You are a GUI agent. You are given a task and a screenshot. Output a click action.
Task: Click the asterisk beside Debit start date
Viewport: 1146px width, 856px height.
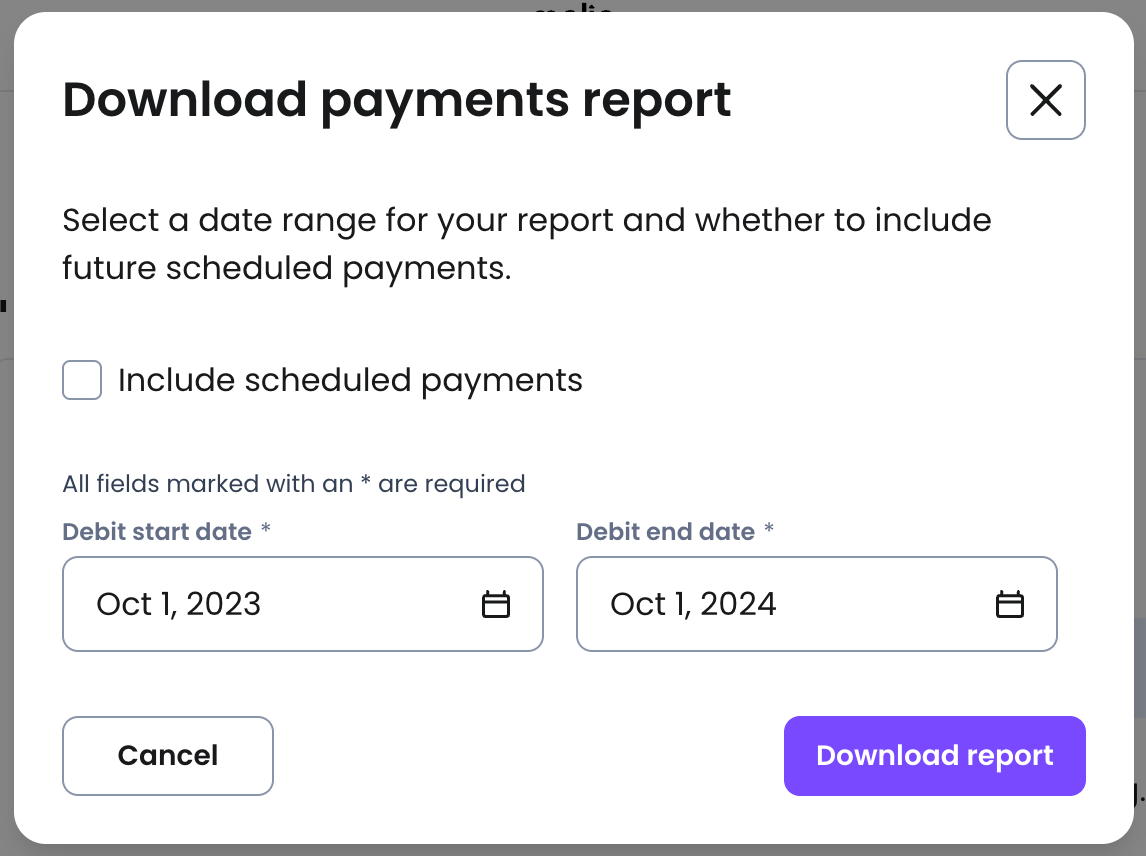pyautogui.click(x=265, y=531)
